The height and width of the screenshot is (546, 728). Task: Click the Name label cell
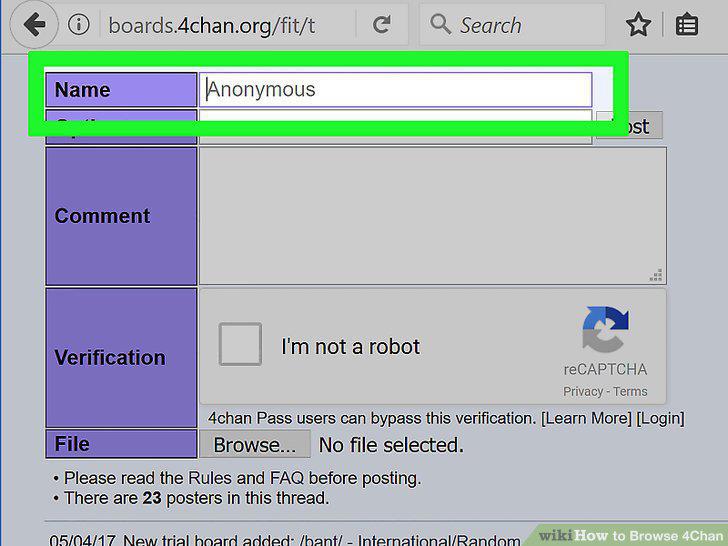click(x=121, y=90)
